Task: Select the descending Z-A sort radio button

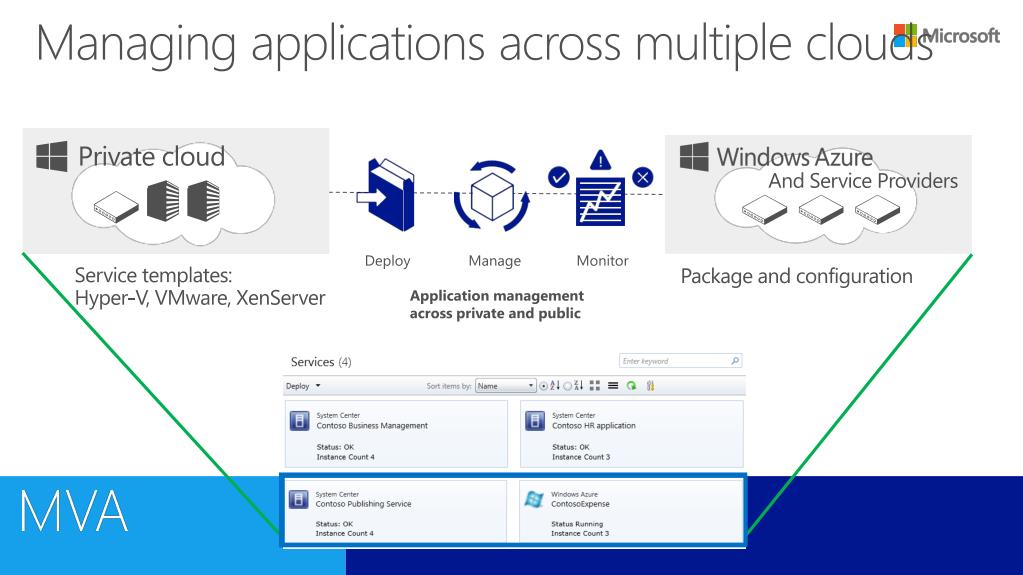Action: (568, 386)
